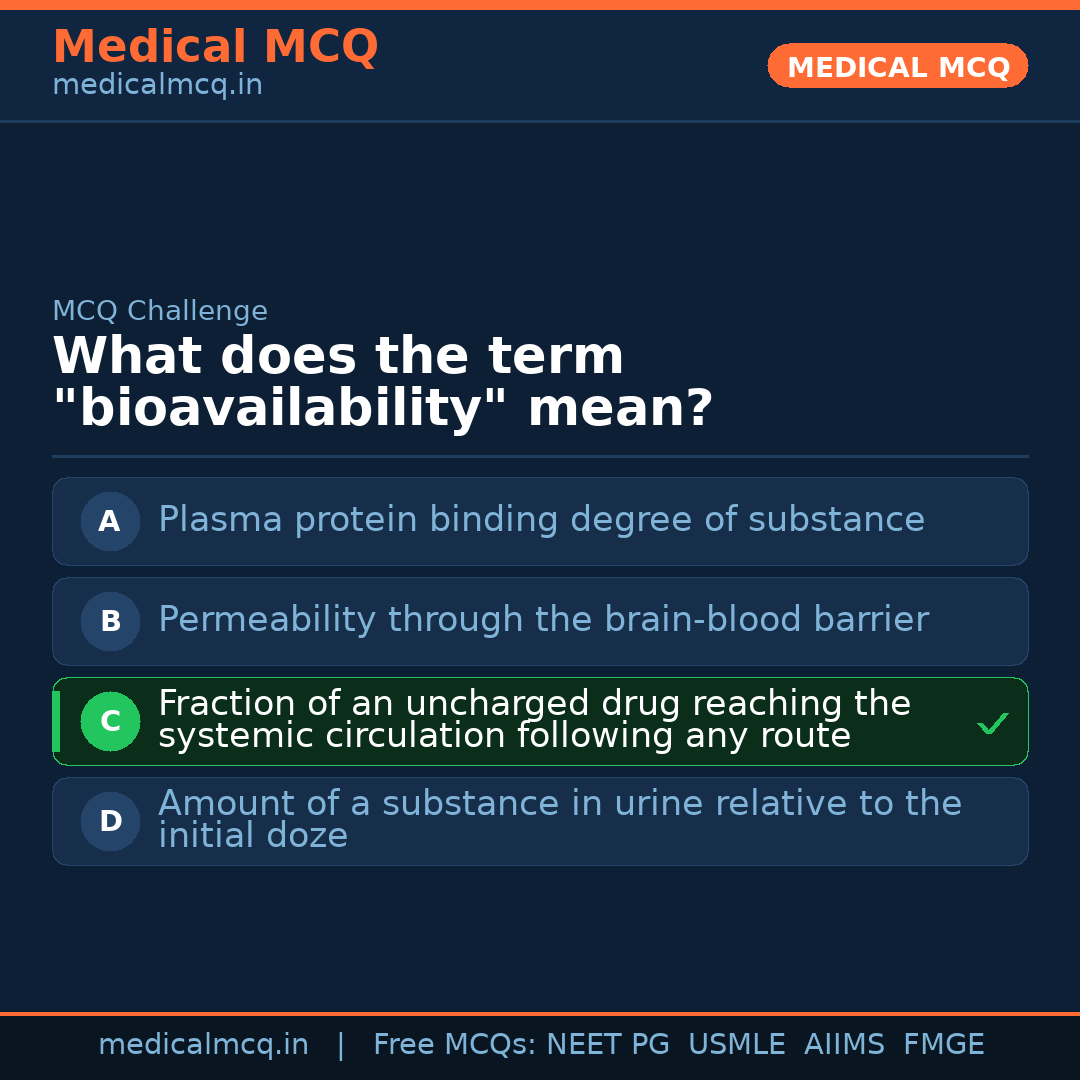The width and height of the screenshot is (1080, 1080).
Task: Click the green checkmark on option C
Action: pyautogui.click(x=992, y=723)
